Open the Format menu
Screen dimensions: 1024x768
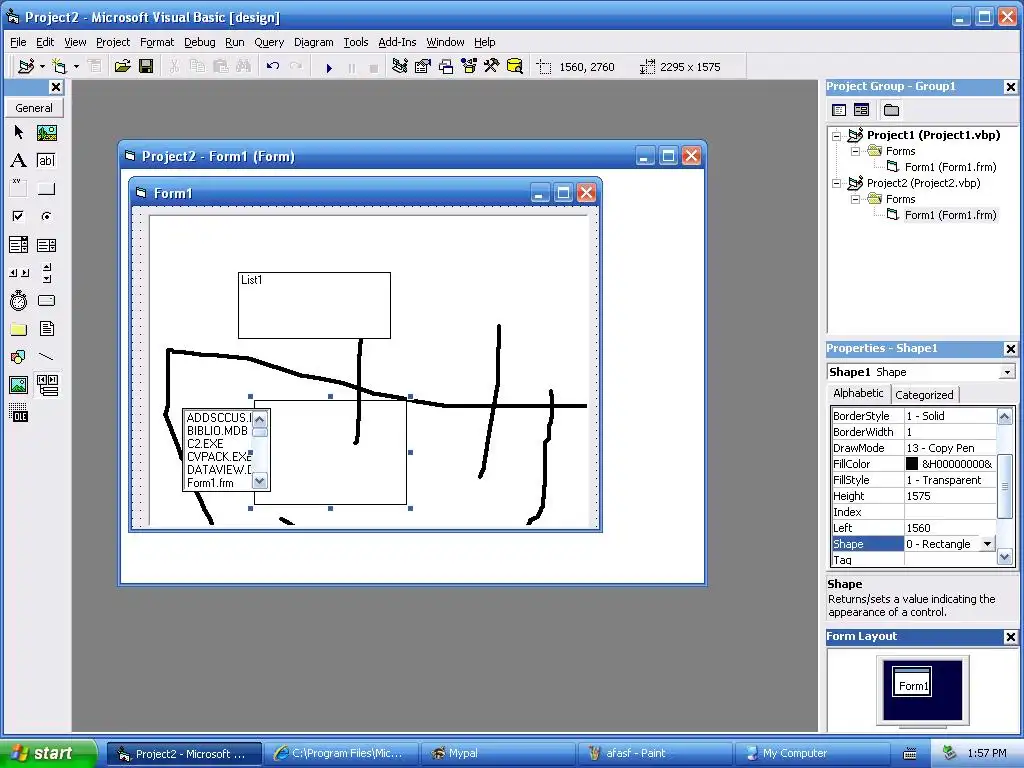coord(157,42)
